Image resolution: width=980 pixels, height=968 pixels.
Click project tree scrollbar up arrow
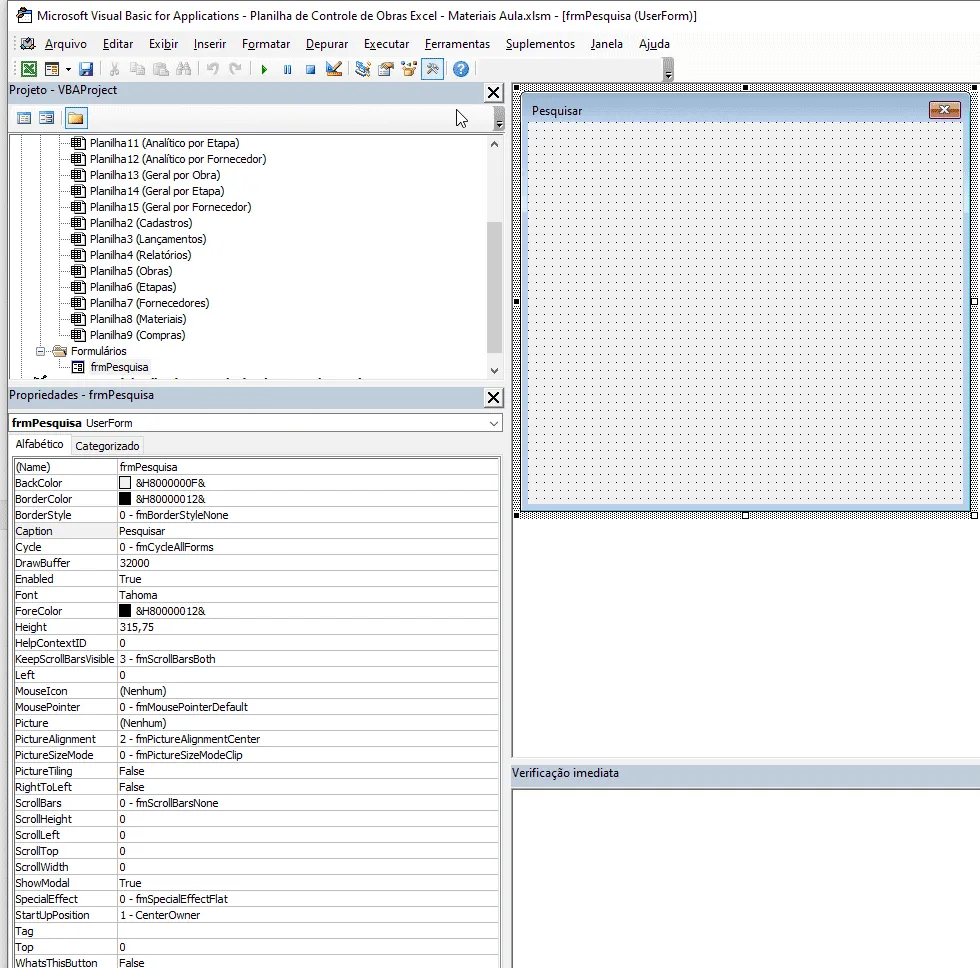tap(494, 144)
